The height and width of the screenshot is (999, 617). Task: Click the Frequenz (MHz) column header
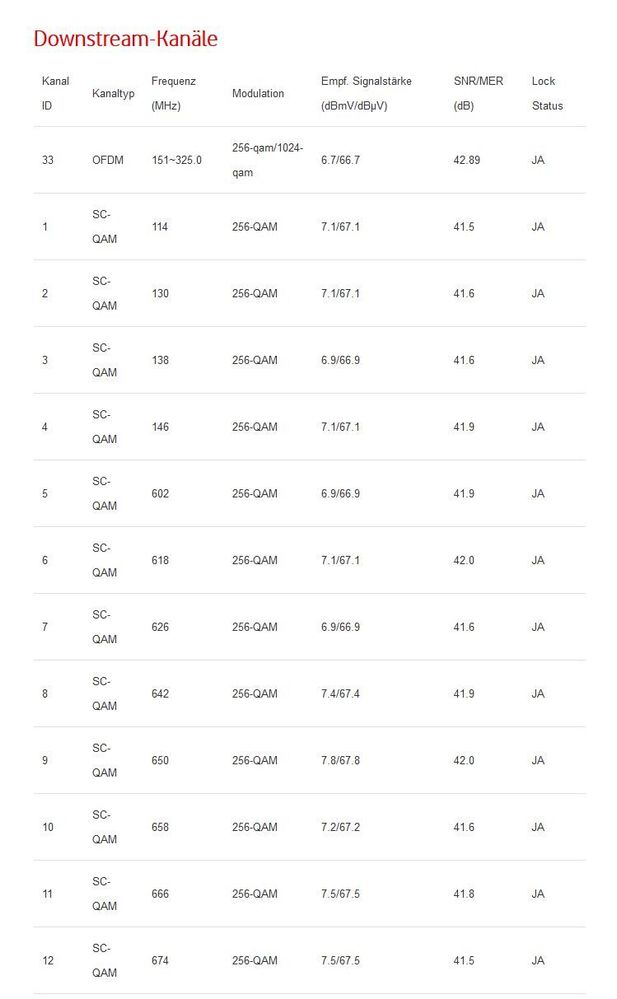[x=173, y=93]
